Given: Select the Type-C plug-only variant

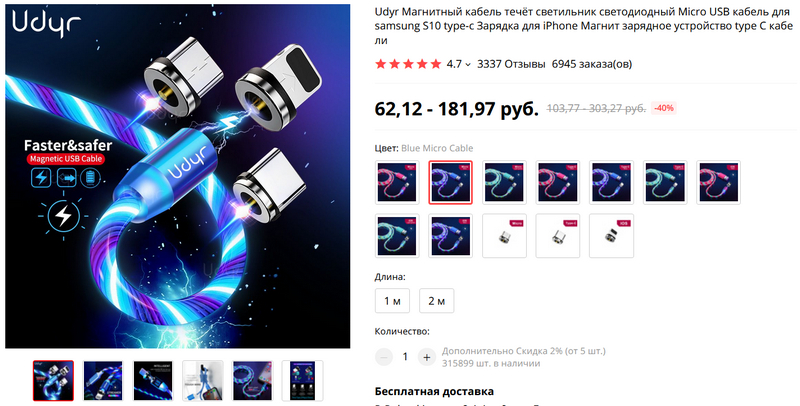Looking at the screenshot, I should (558, 236).
